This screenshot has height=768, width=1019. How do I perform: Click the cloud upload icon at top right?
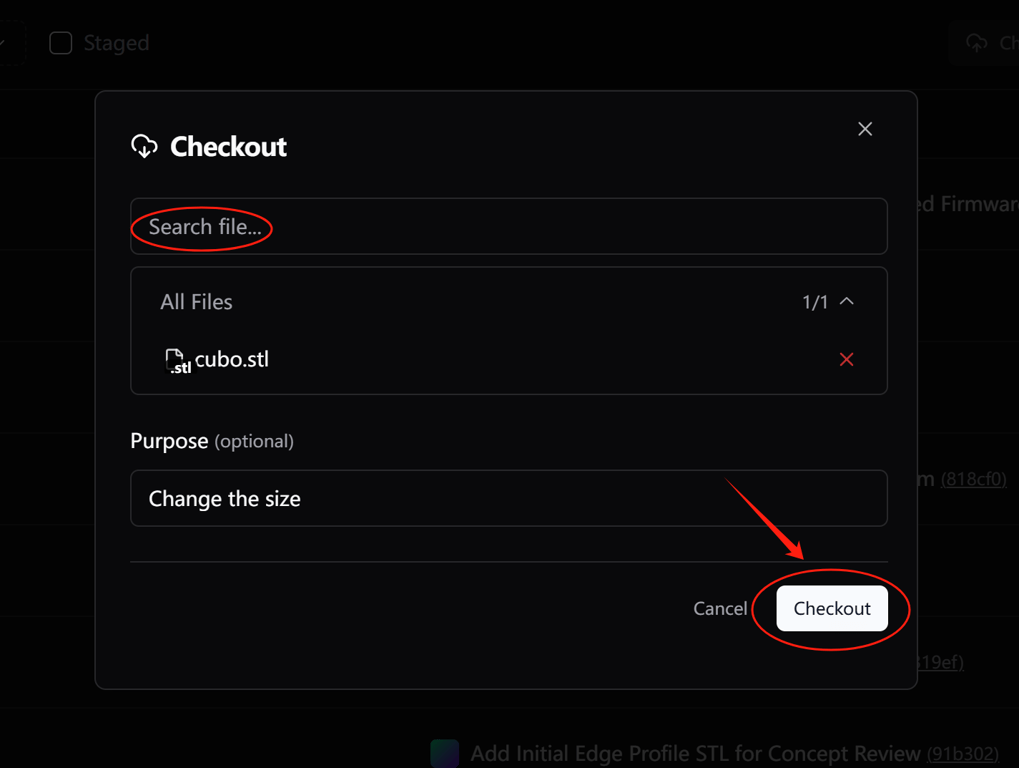[976, 43]
